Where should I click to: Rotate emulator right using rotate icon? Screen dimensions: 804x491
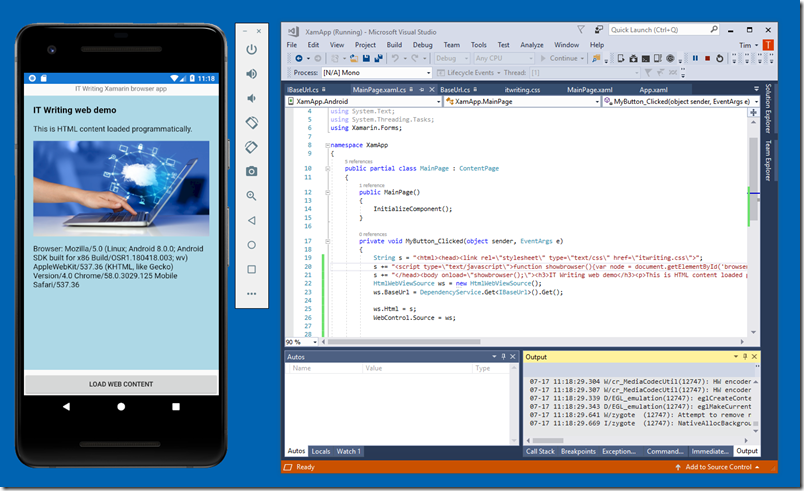coord(251,147)
